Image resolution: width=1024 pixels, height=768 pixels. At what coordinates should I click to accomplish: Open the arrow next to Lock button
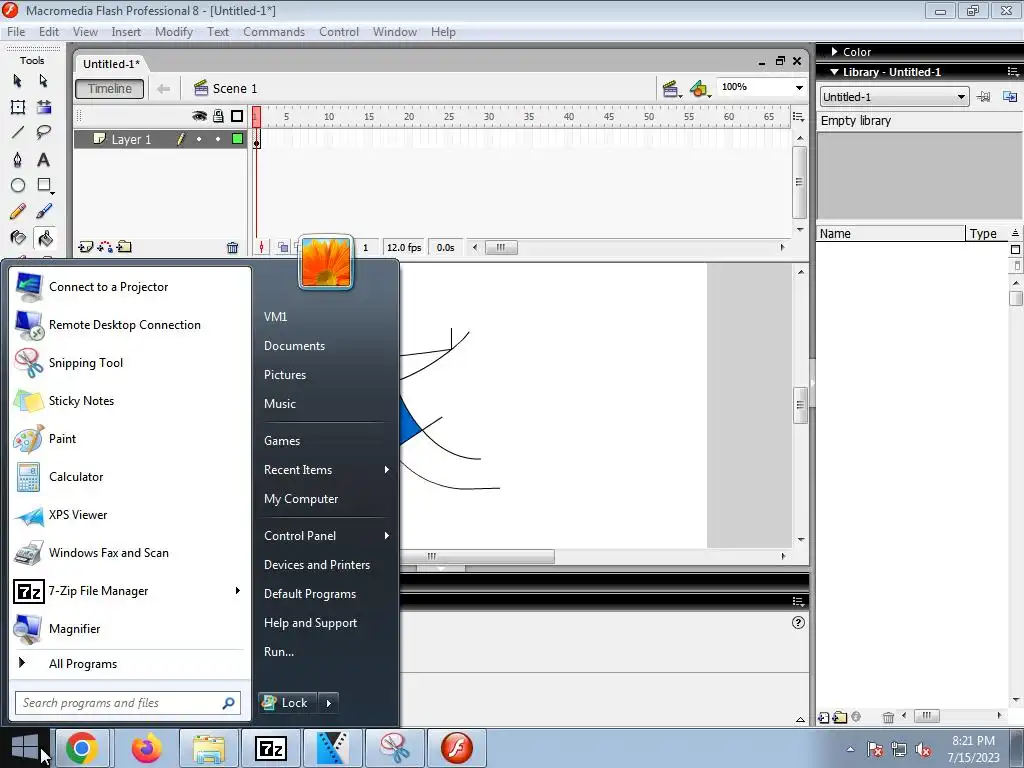(x=328, y=703)
